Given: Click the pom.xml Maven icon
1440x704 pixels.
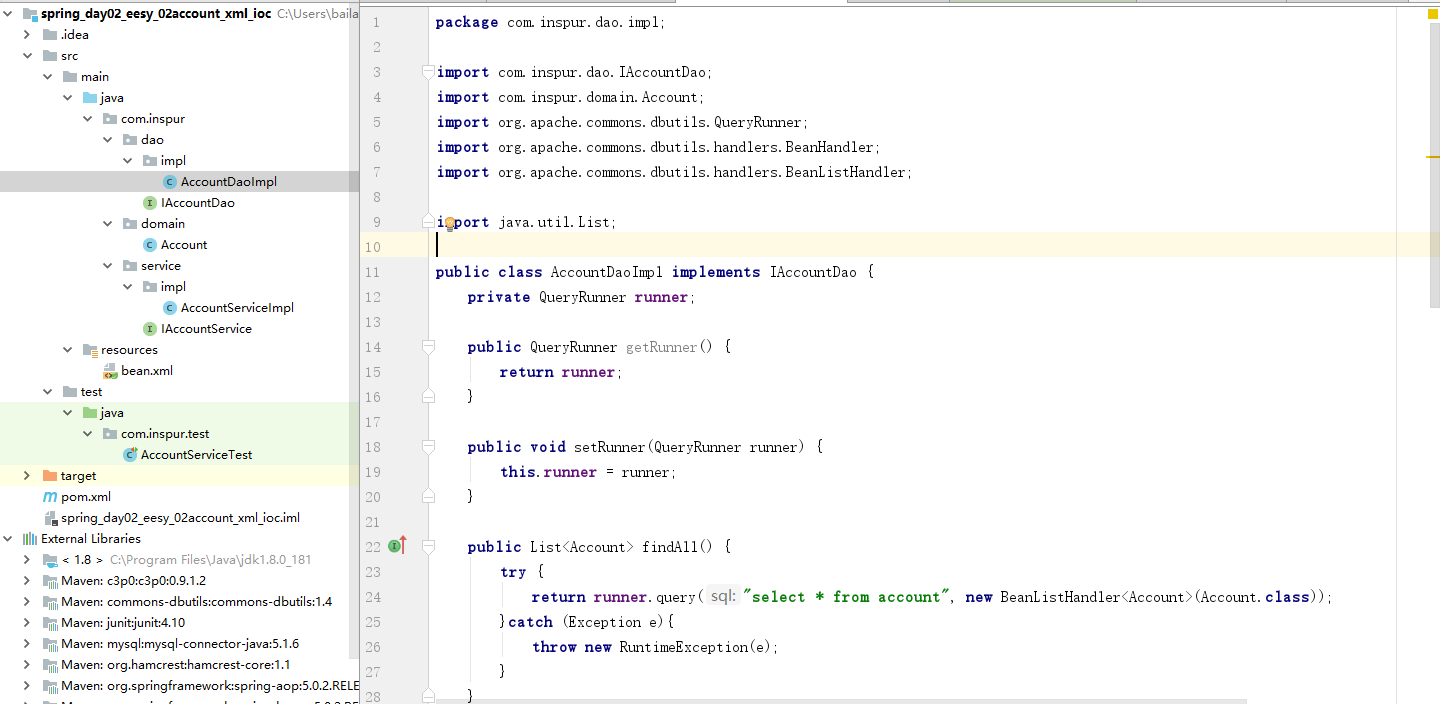Looking at the screenshot, I should tap(50, 497).
